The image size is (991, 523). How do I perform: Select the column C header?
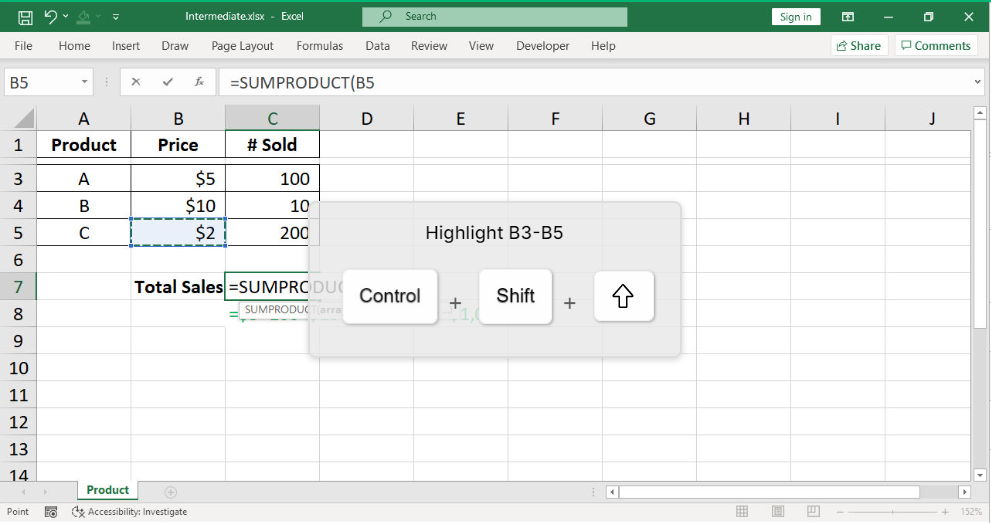coord(272,119)
